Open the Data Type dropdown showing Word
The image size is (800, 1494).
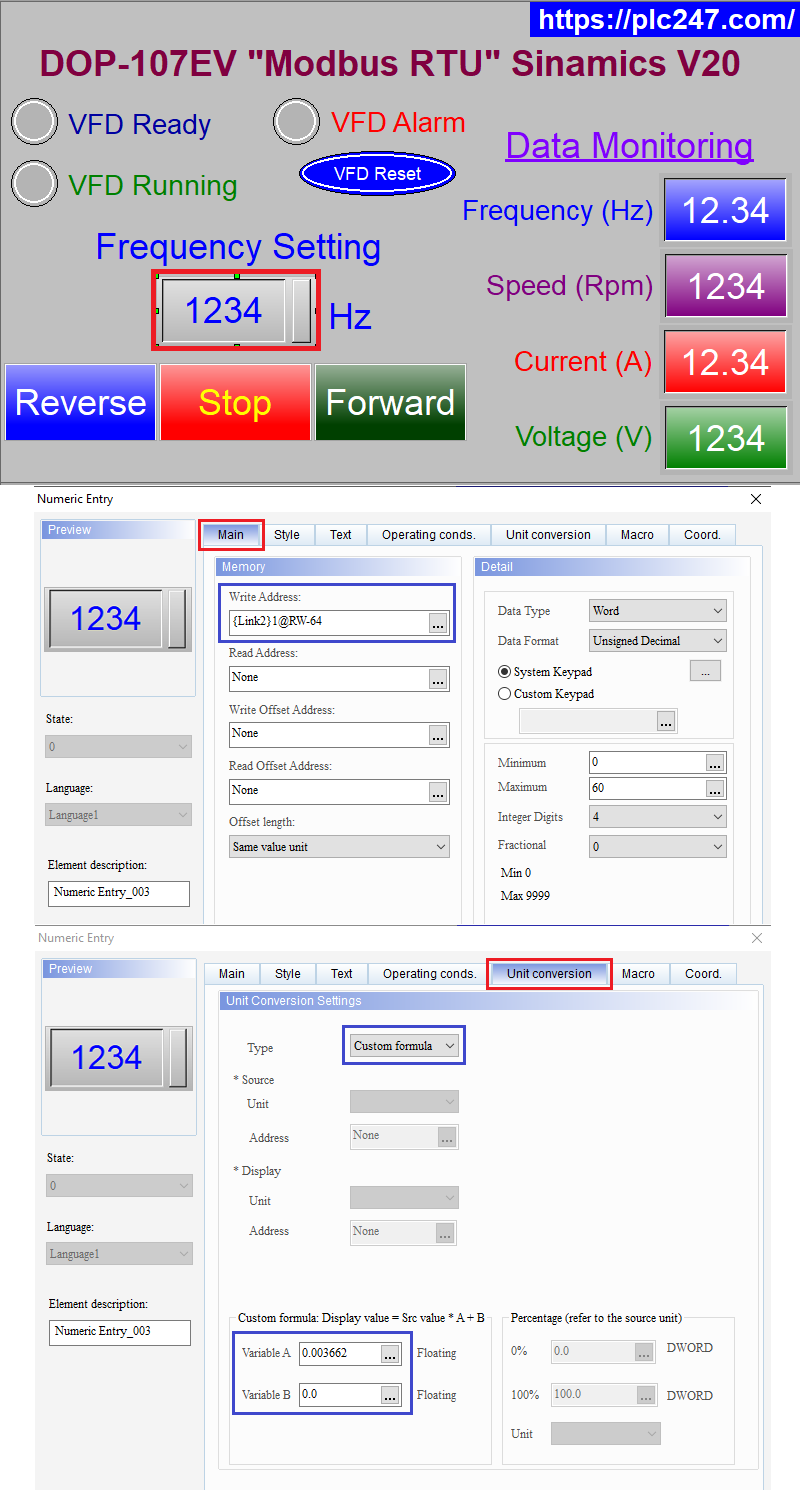click(x=657, y=610)
